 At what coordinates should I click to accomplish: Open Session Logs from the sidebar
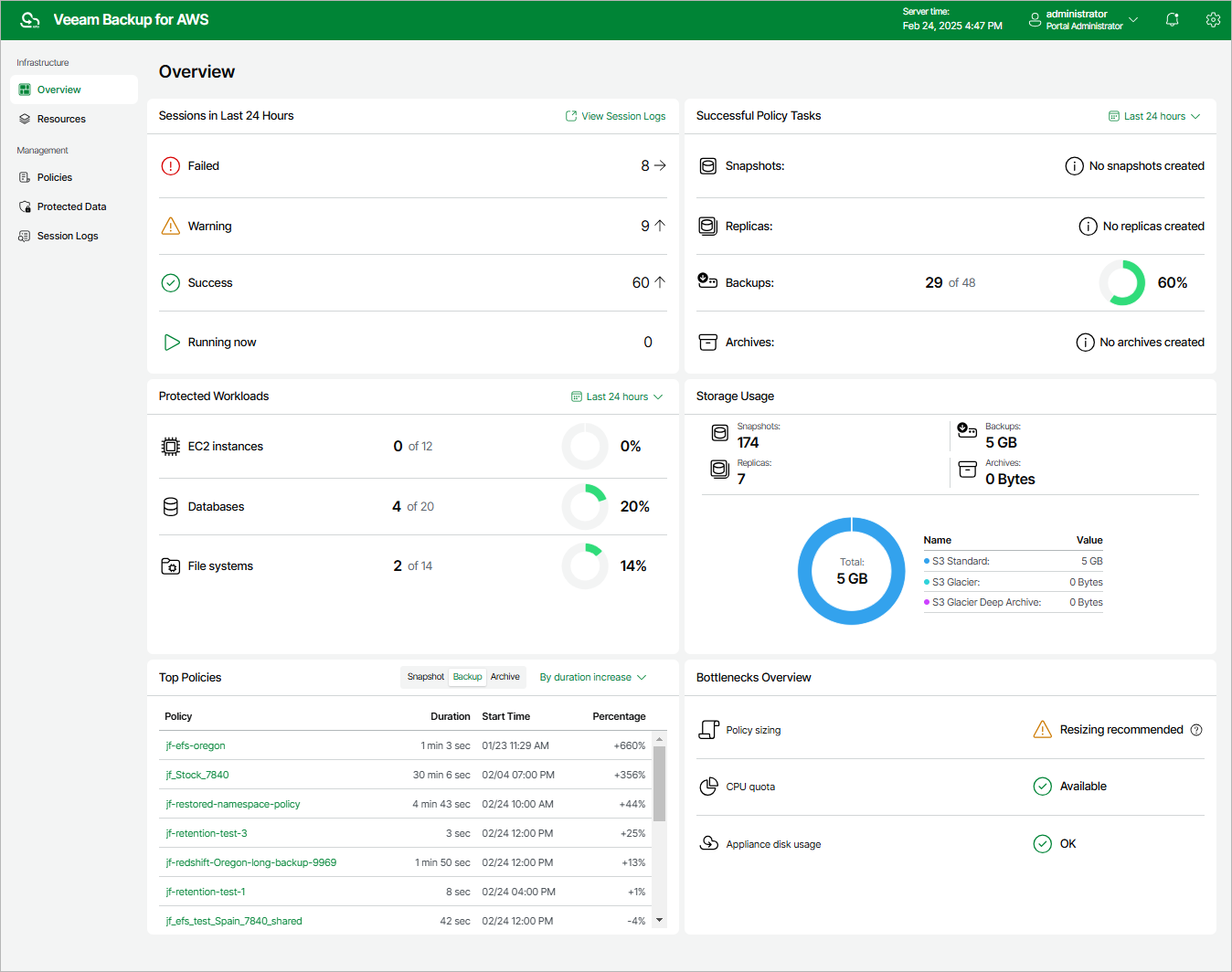point(68,236)
